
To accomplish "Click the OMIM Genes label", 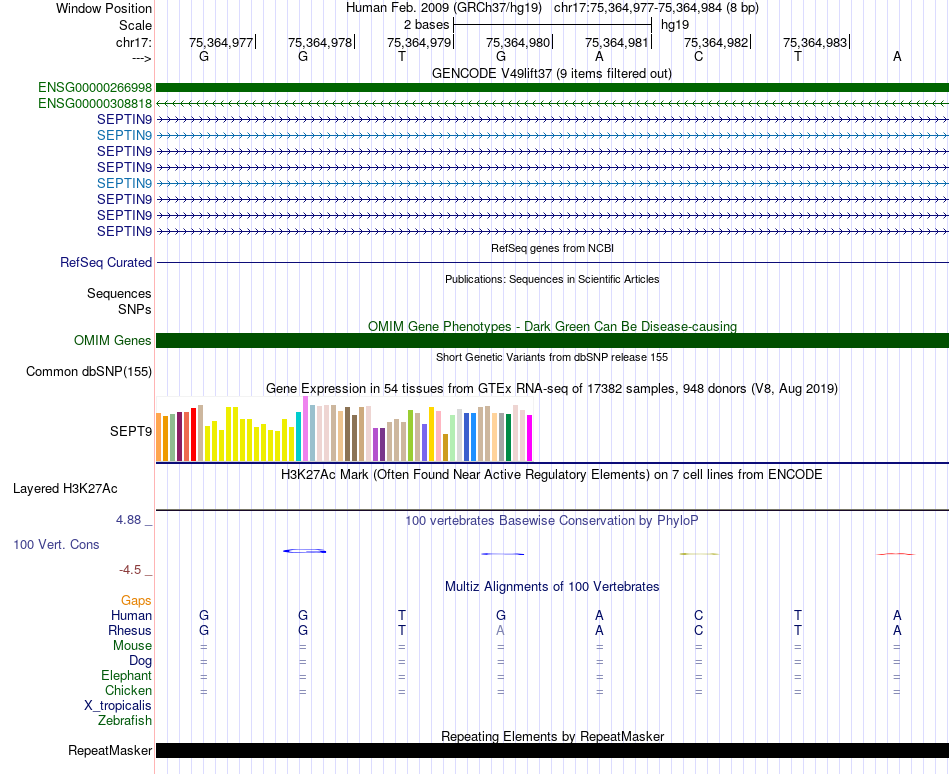I will [x=113, y=340].
